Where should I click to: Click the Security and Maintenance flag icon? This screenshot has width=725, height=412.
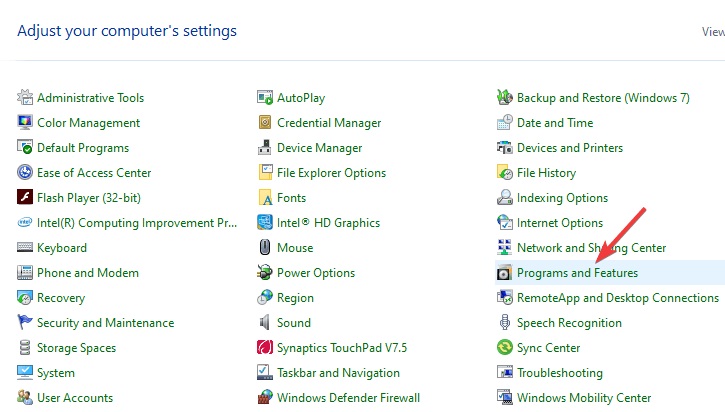(25, 322)
